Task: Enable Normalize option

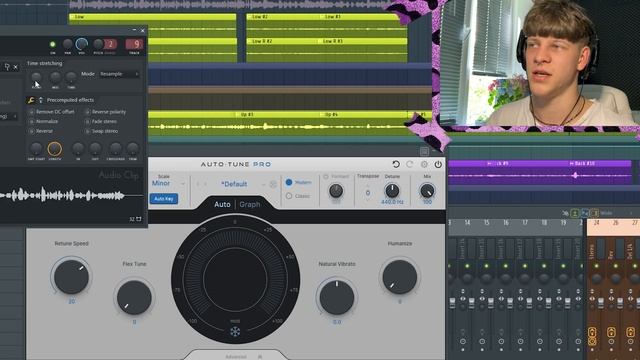Action: point(31,121)
